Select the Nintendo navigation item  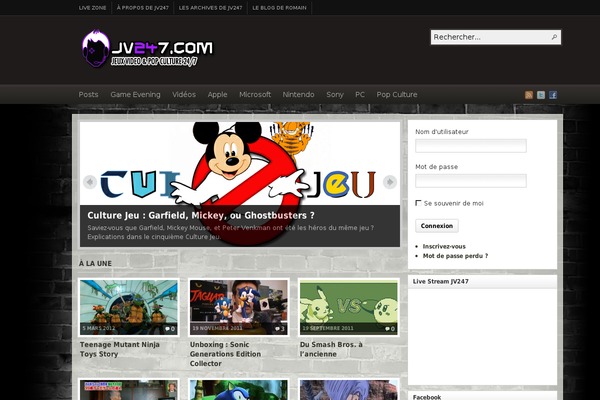pyautogui.click(x=298, y=95)
